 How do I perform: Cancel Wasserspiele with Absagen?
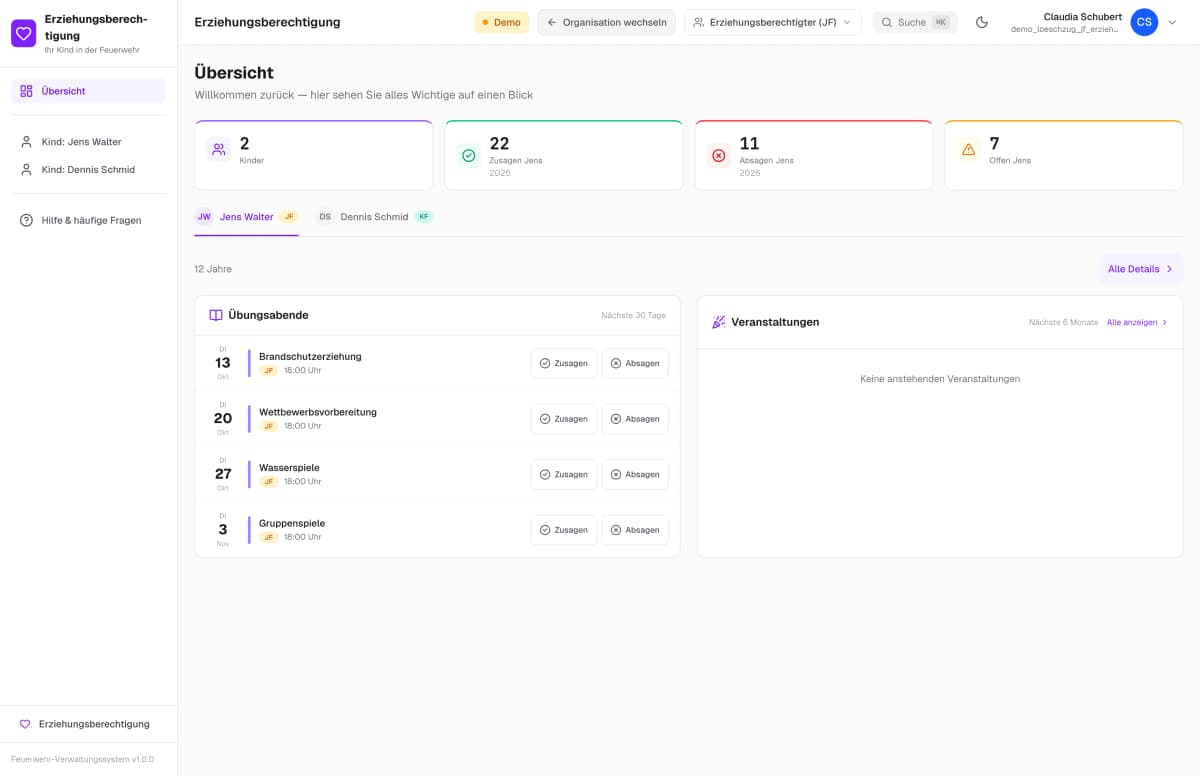(635, 474)
